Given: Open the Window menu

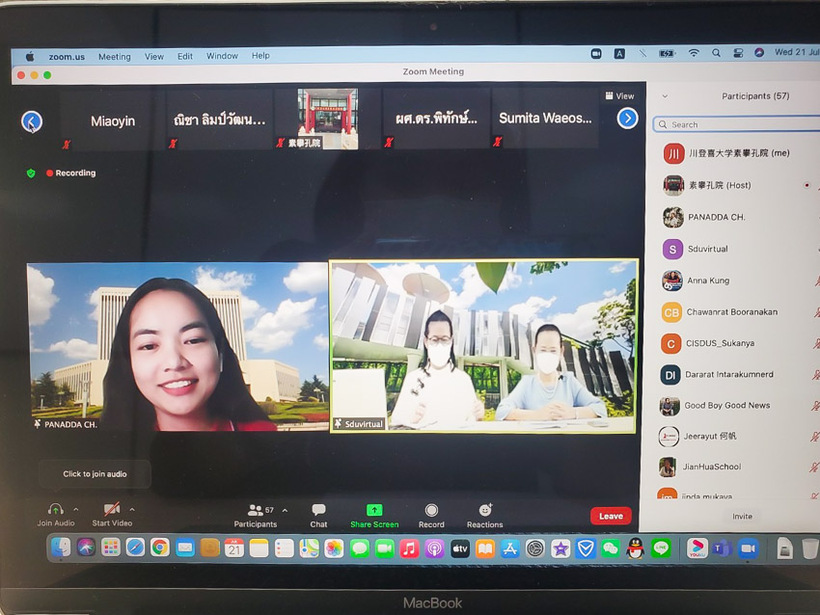Looking at the screenshot, I should point(222,56).
